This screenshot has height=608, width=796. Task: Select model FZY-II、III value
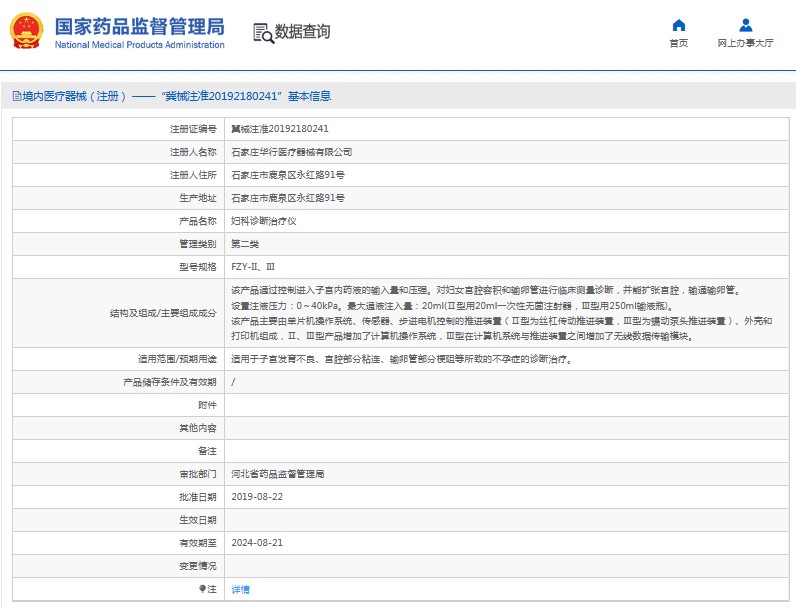coord(253,267)
